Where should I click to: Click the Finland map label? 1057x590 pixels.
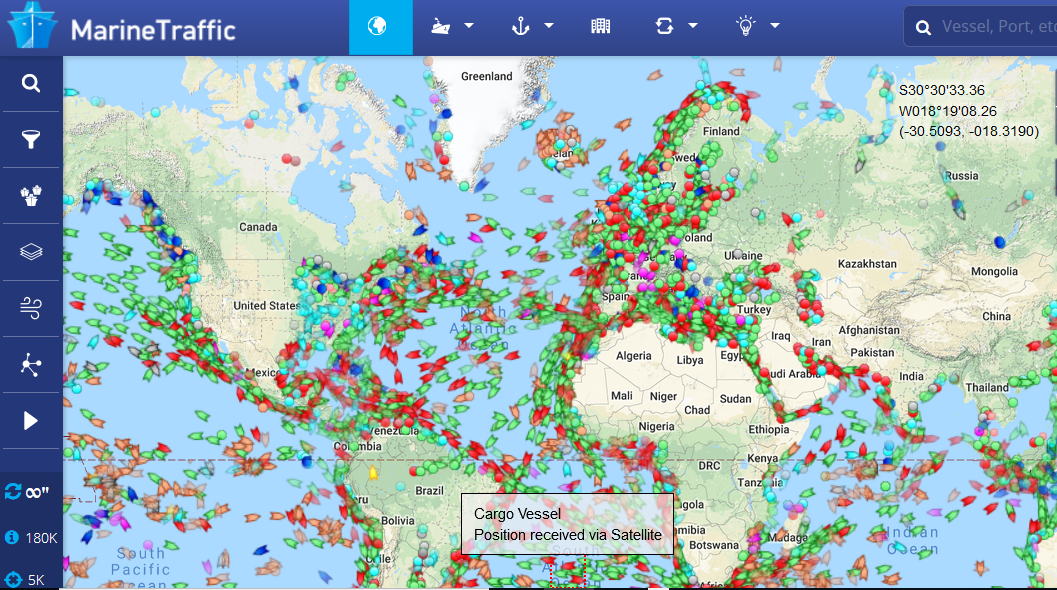[721, 131]
